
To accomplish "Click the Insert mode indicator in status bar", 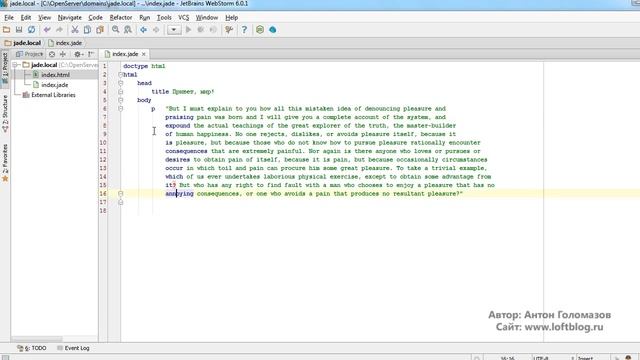I will pos(585,358).
